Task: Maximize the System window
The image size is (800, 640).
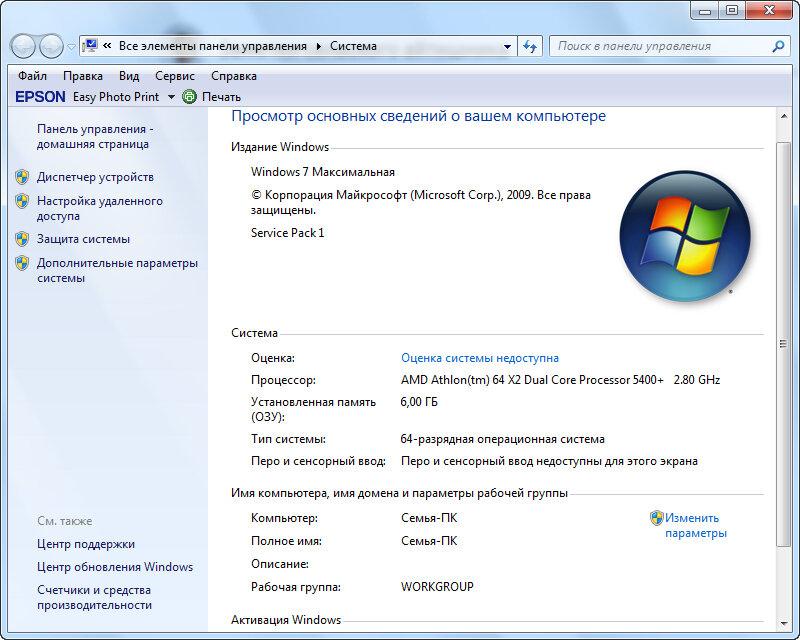Action: 732,10
